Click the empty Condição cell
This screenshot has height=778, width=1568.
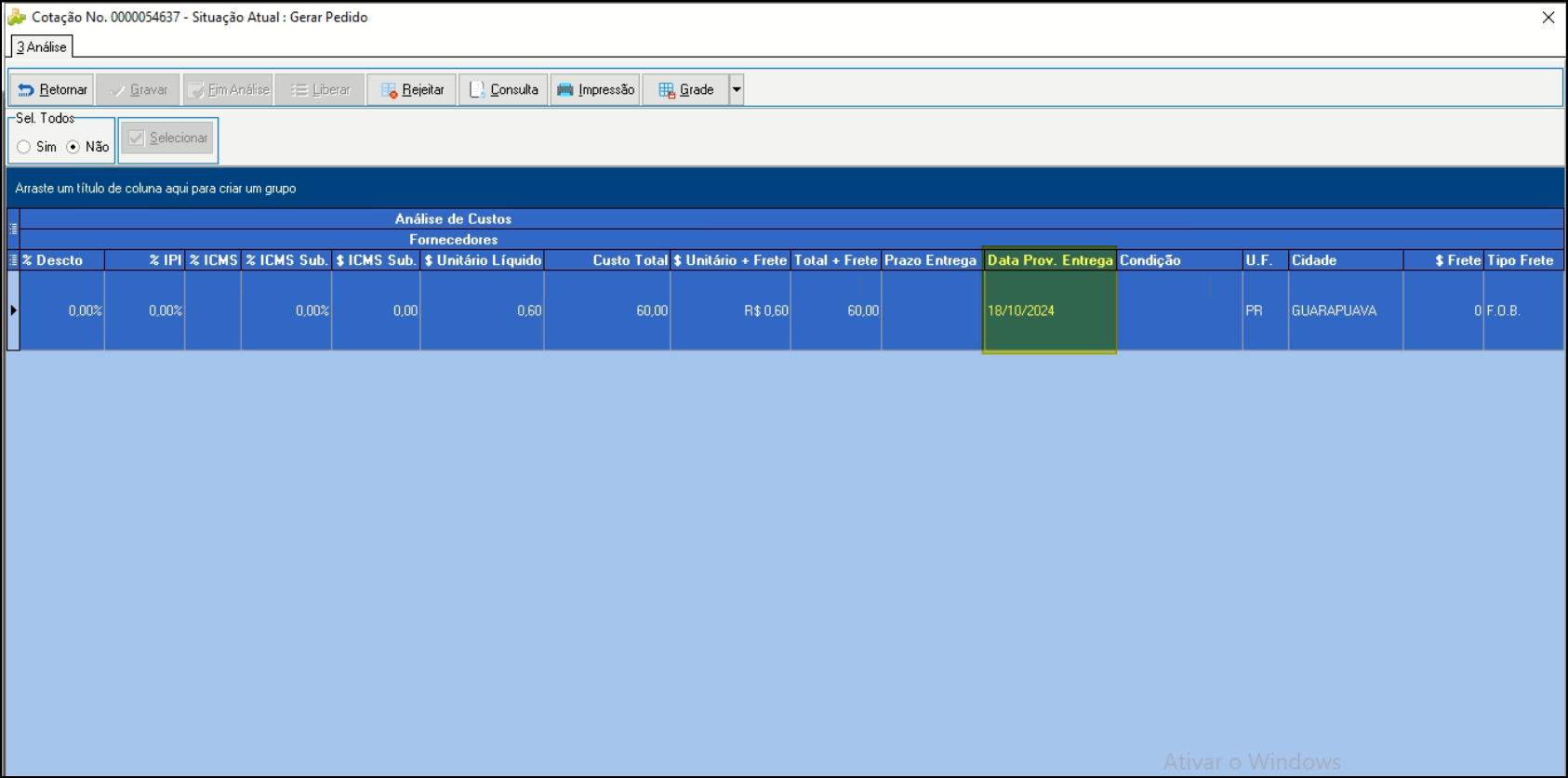(x=1179, y=311)
